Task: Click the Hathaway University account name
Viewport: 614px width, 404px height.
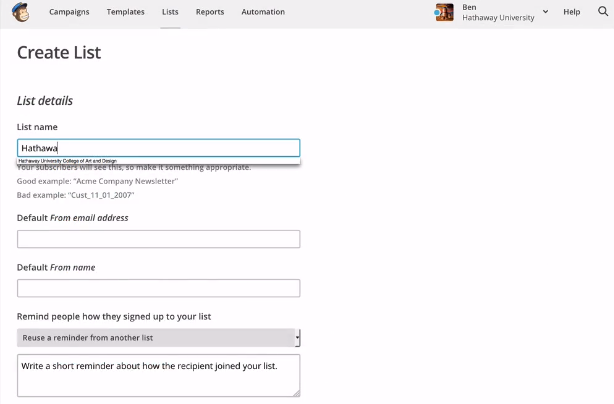Action: (x=497, y=17)
